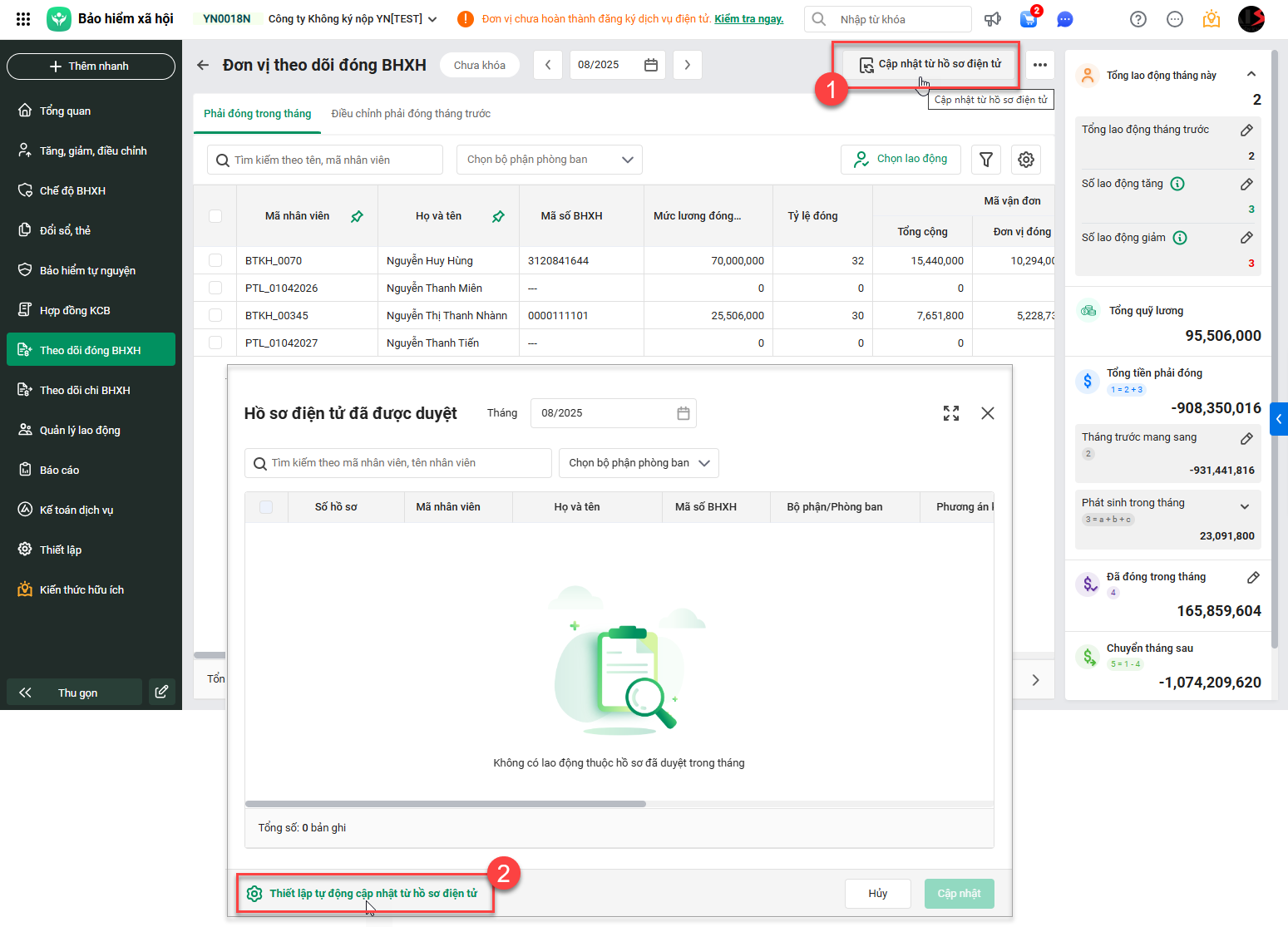This screenshot has width=1288, height=927.
Task: Open the table filter funnel icon
Action: tap(986, 160)
